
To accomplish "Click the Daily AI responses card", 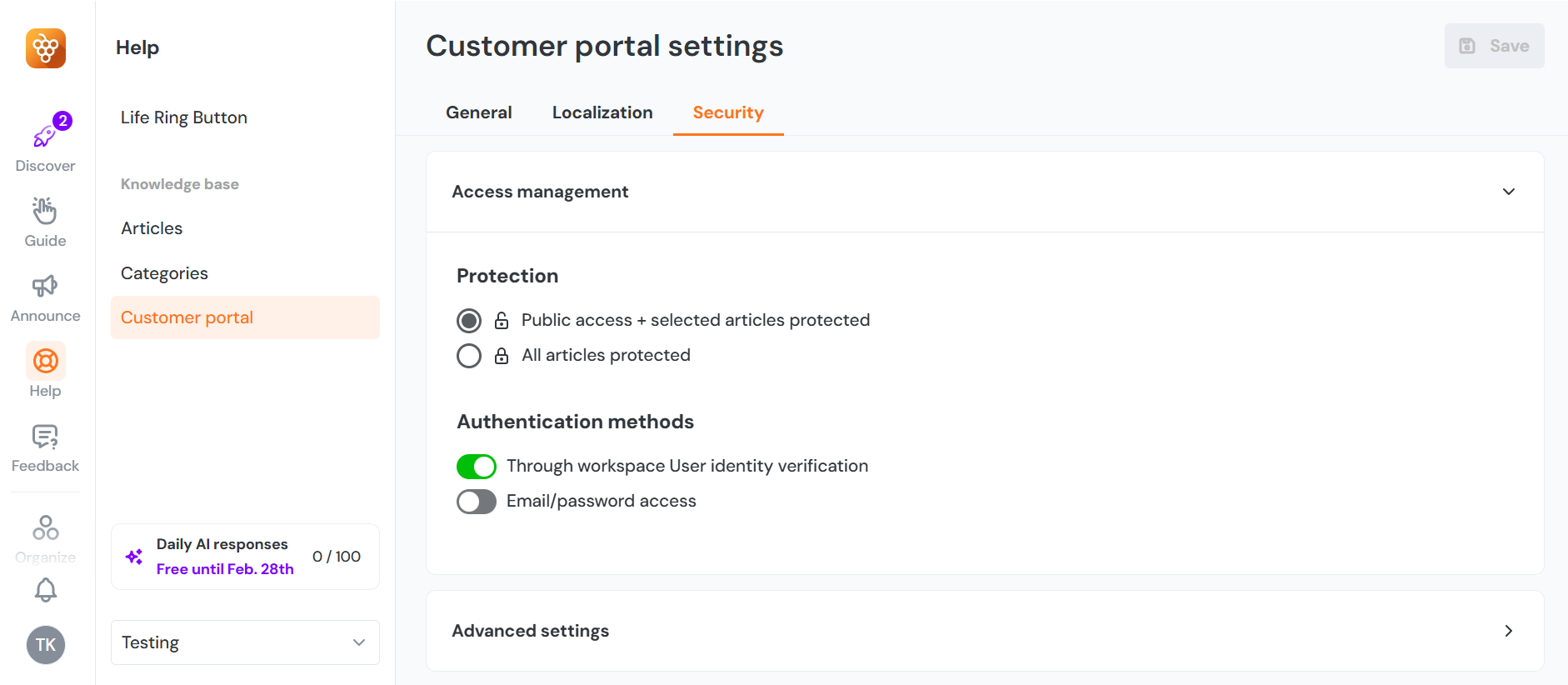I will pyautogui.click(x=245, y=557).
